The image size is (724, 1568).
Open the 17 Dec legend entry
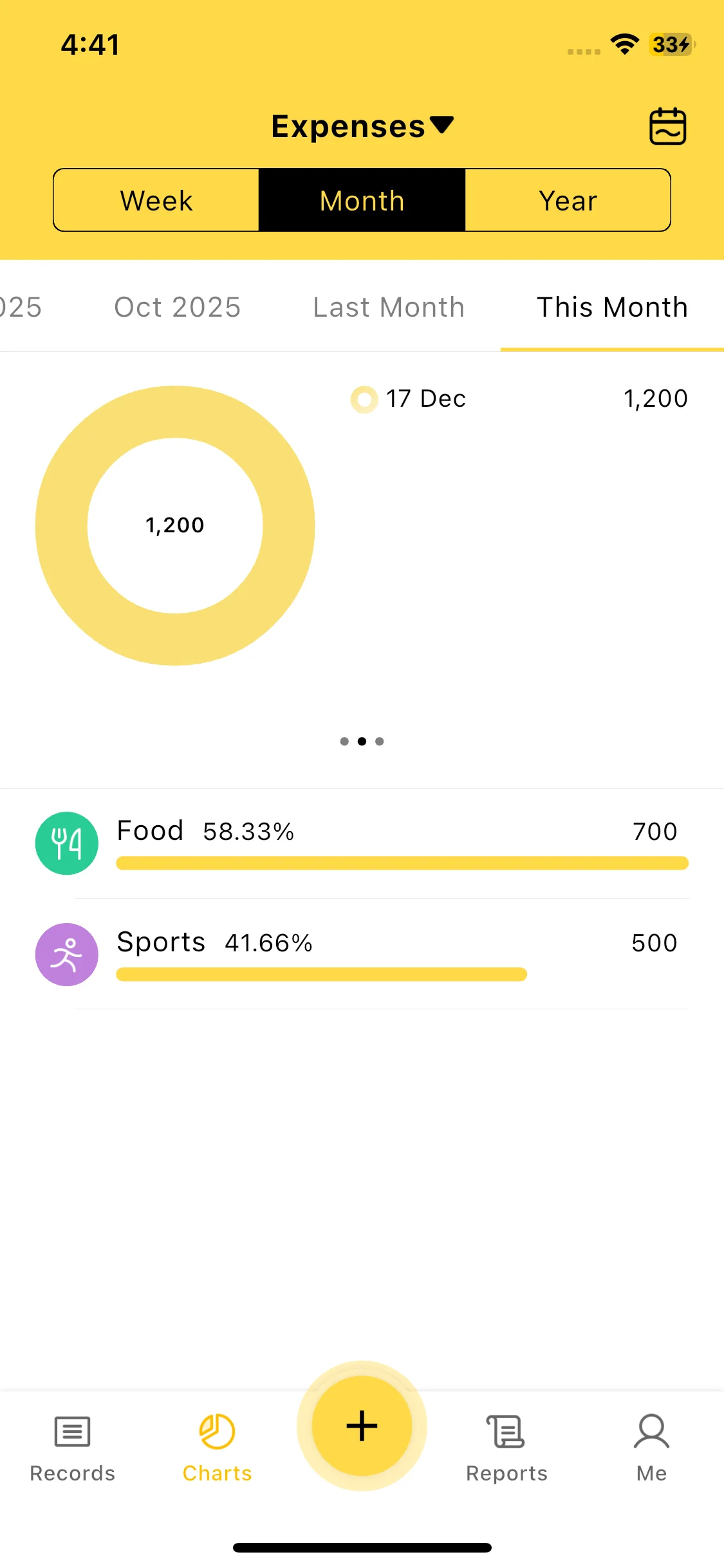pyautogui.click(x=425, y=399)
